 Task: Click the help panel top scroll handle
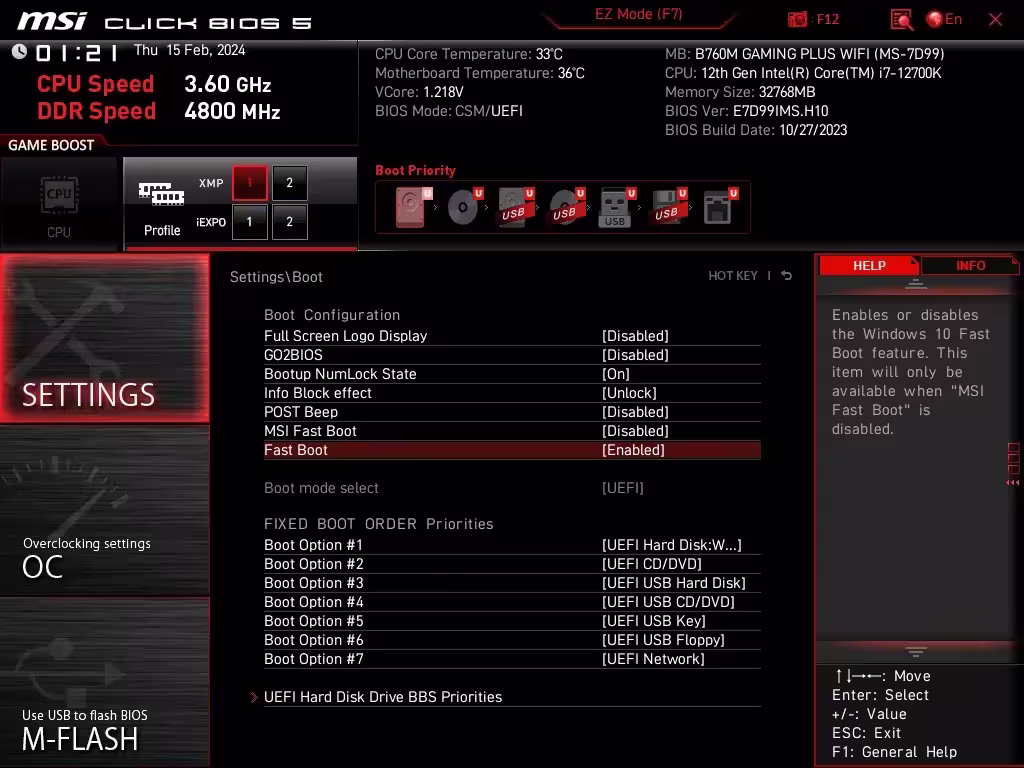click(x=916, y=283)
